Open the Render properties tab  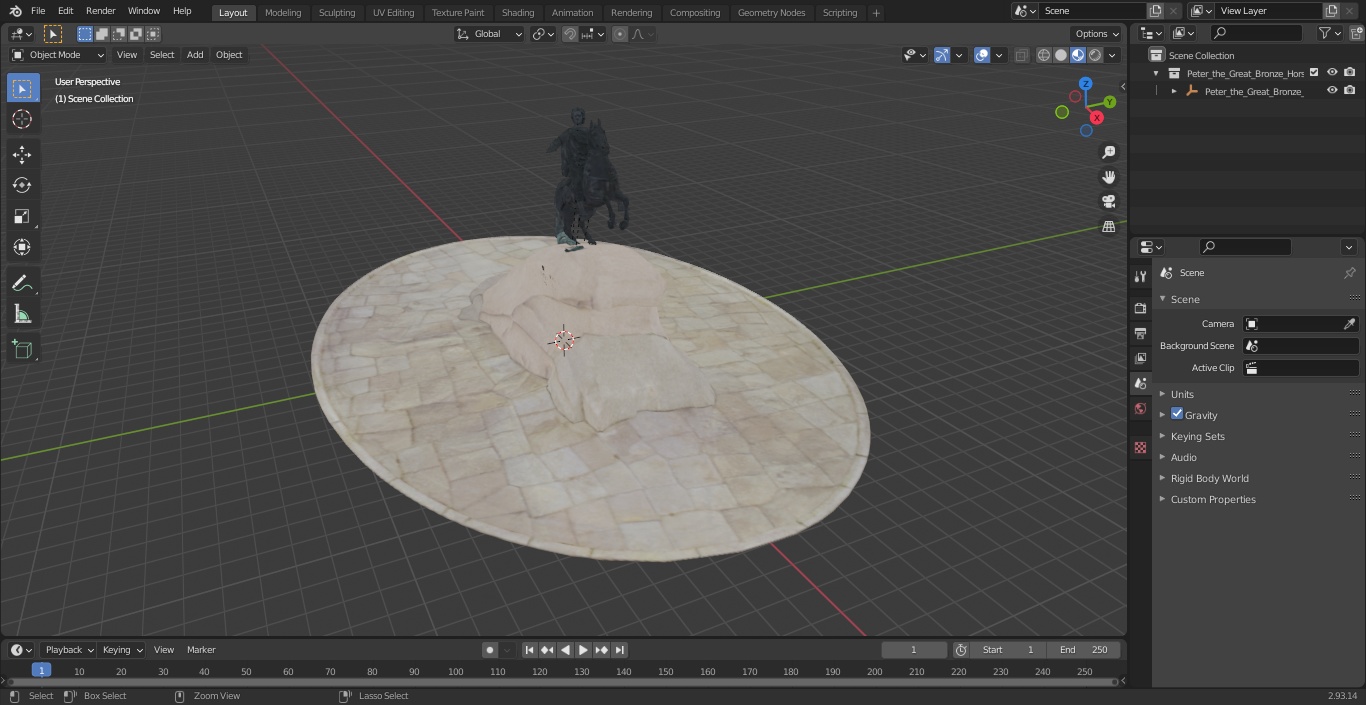(x=1140, y=308)
